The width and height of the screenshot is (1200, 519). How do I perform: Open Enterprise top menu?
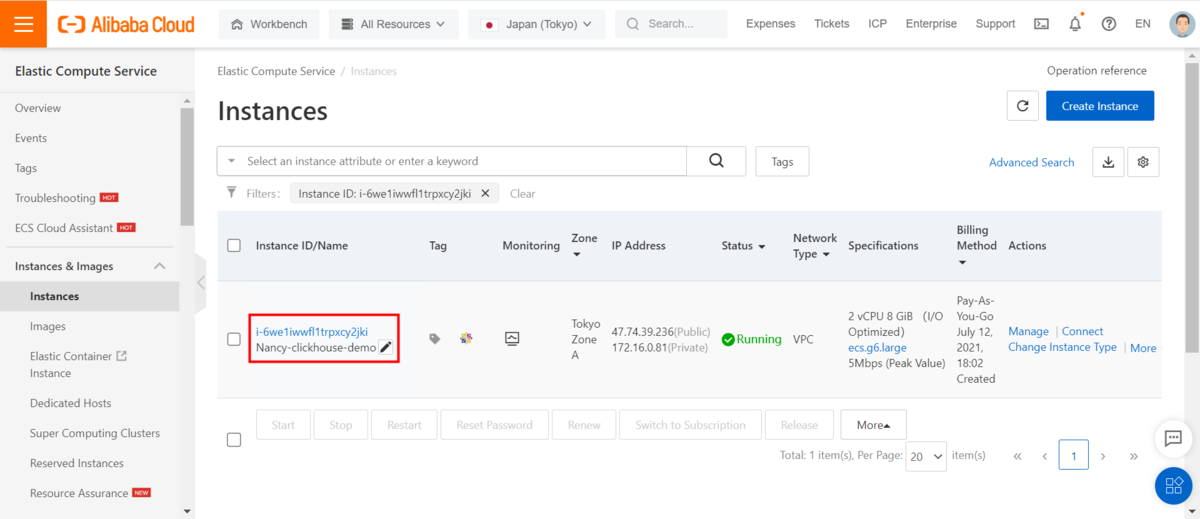click(x=931, y=24)
